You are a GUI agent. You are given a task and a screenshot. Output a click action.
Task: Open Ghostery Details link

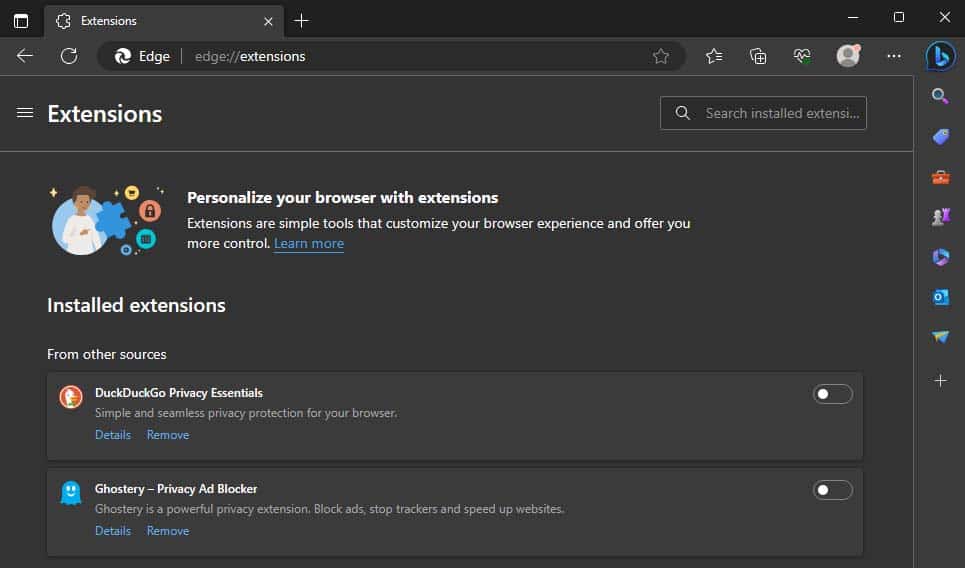point(113,531)
